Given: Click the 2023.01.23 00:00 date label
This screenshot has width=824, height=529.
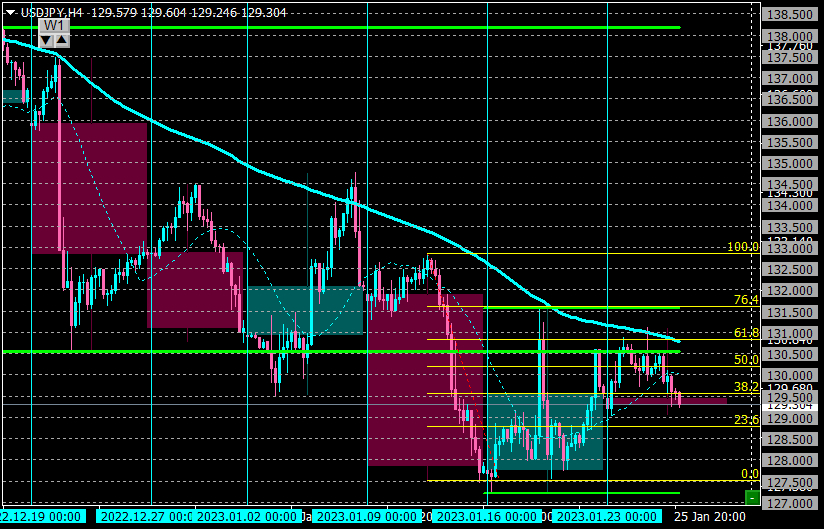Looking at the screenshot, I should tap(607, 516).
